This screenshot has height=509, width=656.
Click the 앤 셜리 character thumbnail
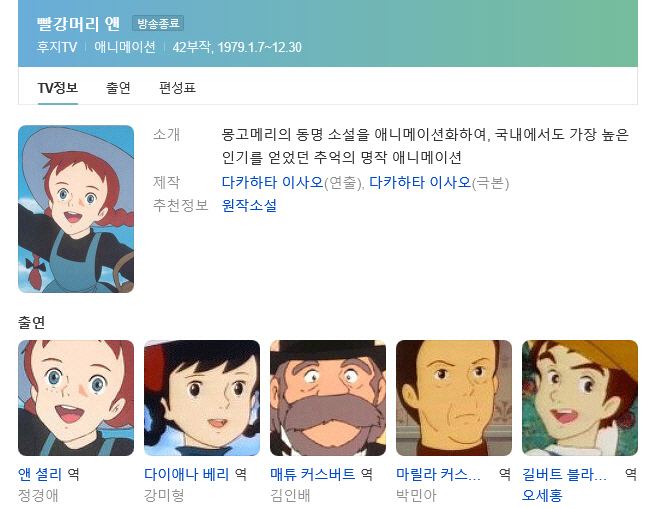(76, 398)
